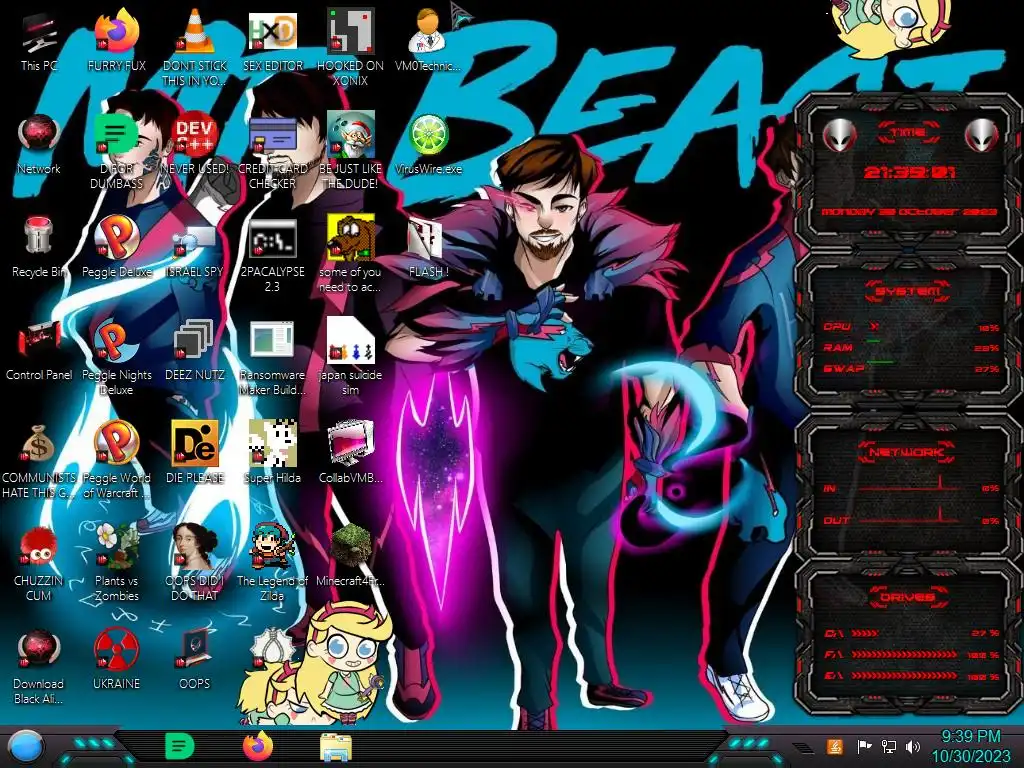The image size is (1024, 768).
Task: Click the NETWORK widget header
Action: (x=907, y=451)
